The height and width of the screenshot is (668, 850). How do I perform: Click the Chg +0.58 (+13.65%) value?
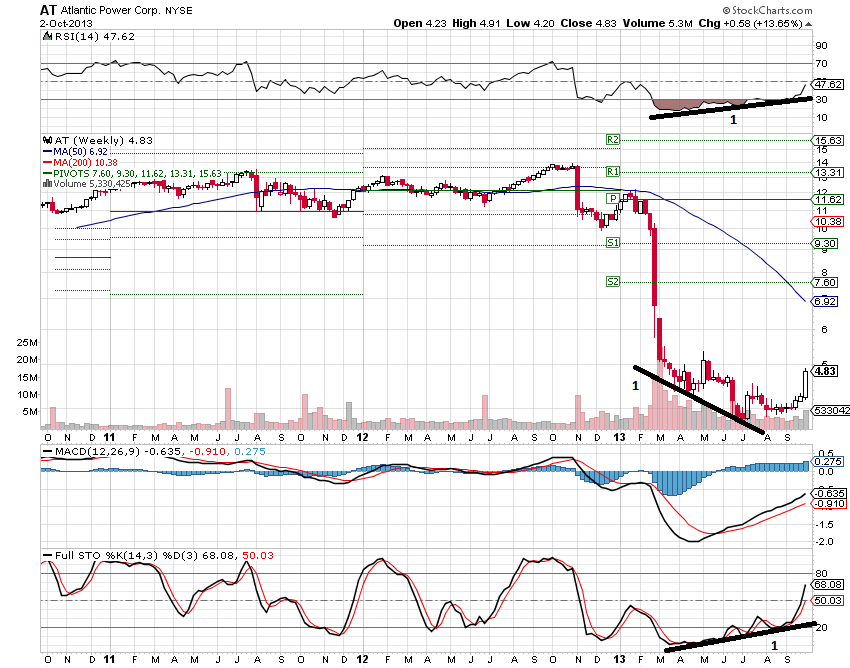750,23
